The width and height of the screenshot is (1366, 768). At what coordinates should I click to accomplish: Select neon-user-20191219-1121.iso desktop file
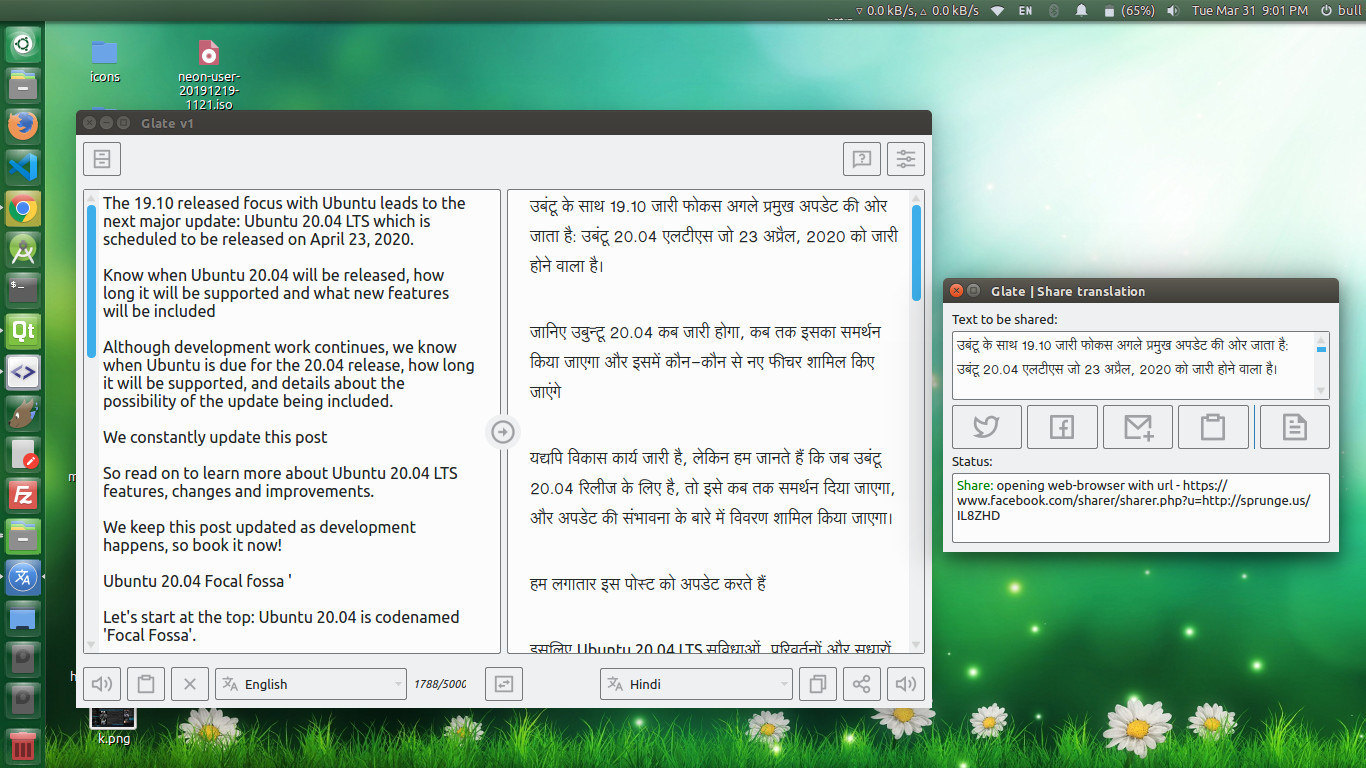(209, 75)
